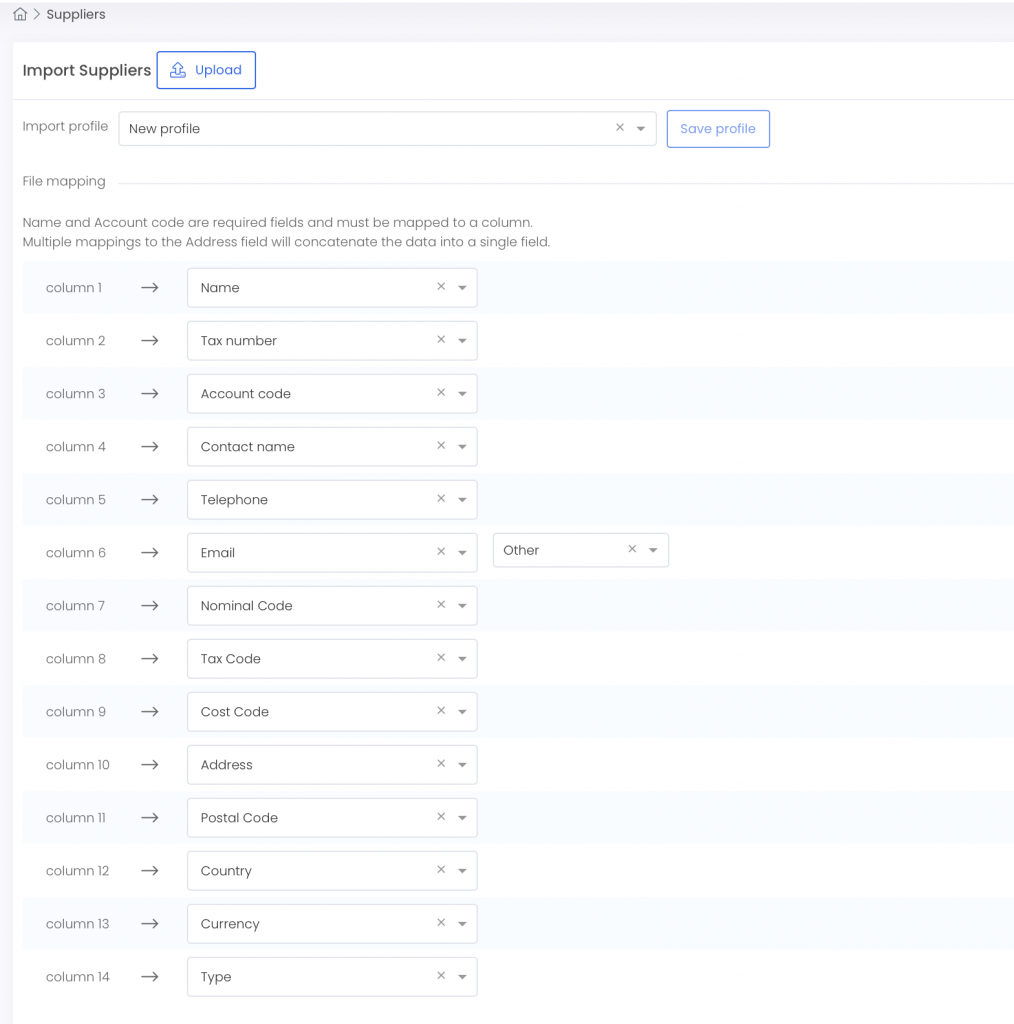
Task: Clear the Nominal Code mapping X
Action: [441, 605]
